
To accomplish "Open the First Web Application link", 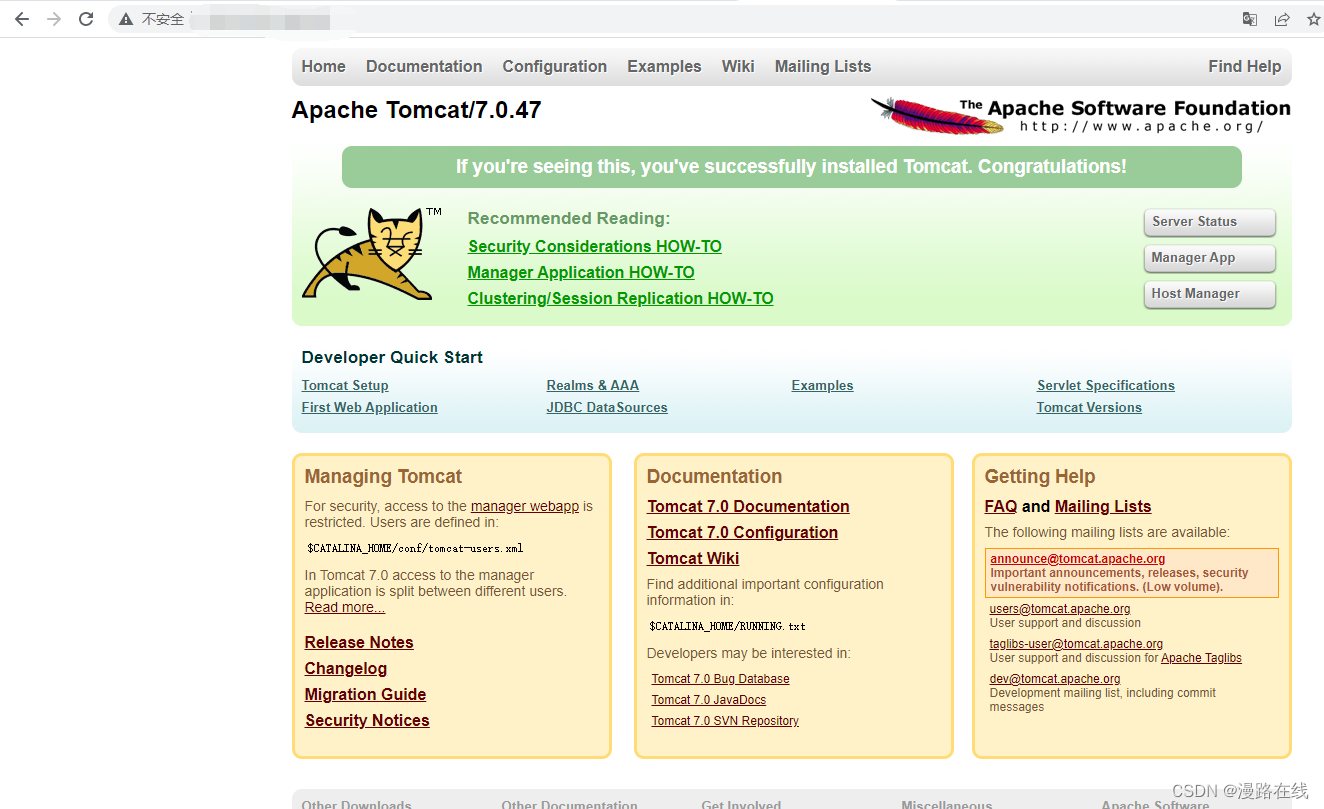I will pyautogui.click(x=370, y=407).
